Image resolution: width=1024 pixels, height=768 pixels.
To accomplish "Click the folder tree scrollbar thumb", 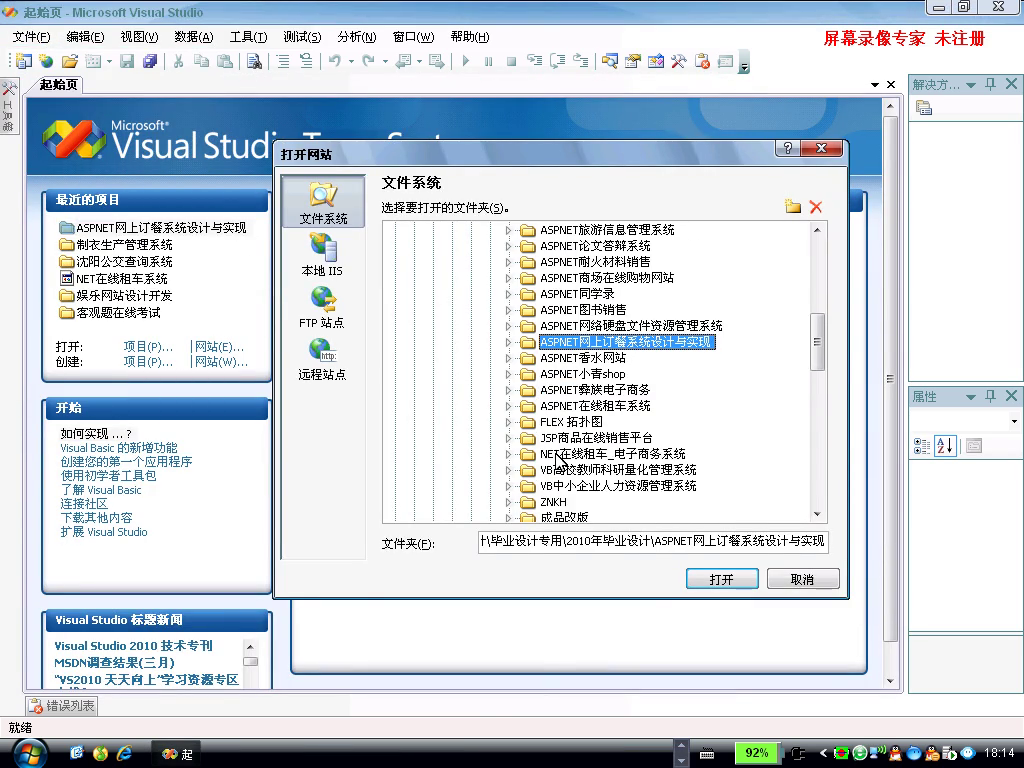I will [x=817, y=342].
